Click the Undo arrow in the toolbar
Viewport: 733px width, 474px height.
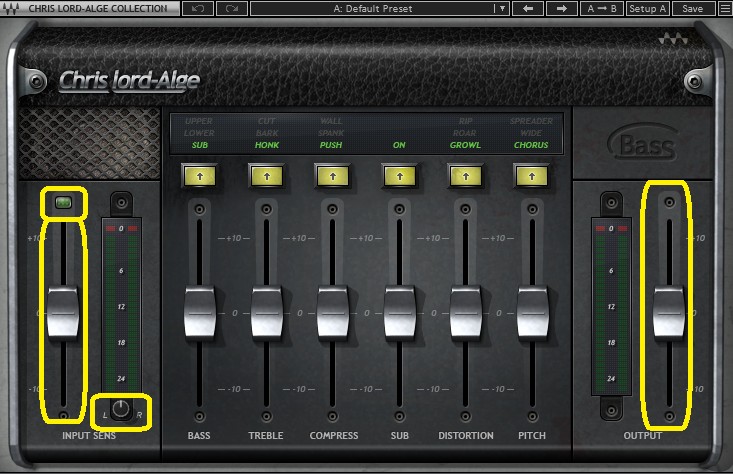(198, 8)
